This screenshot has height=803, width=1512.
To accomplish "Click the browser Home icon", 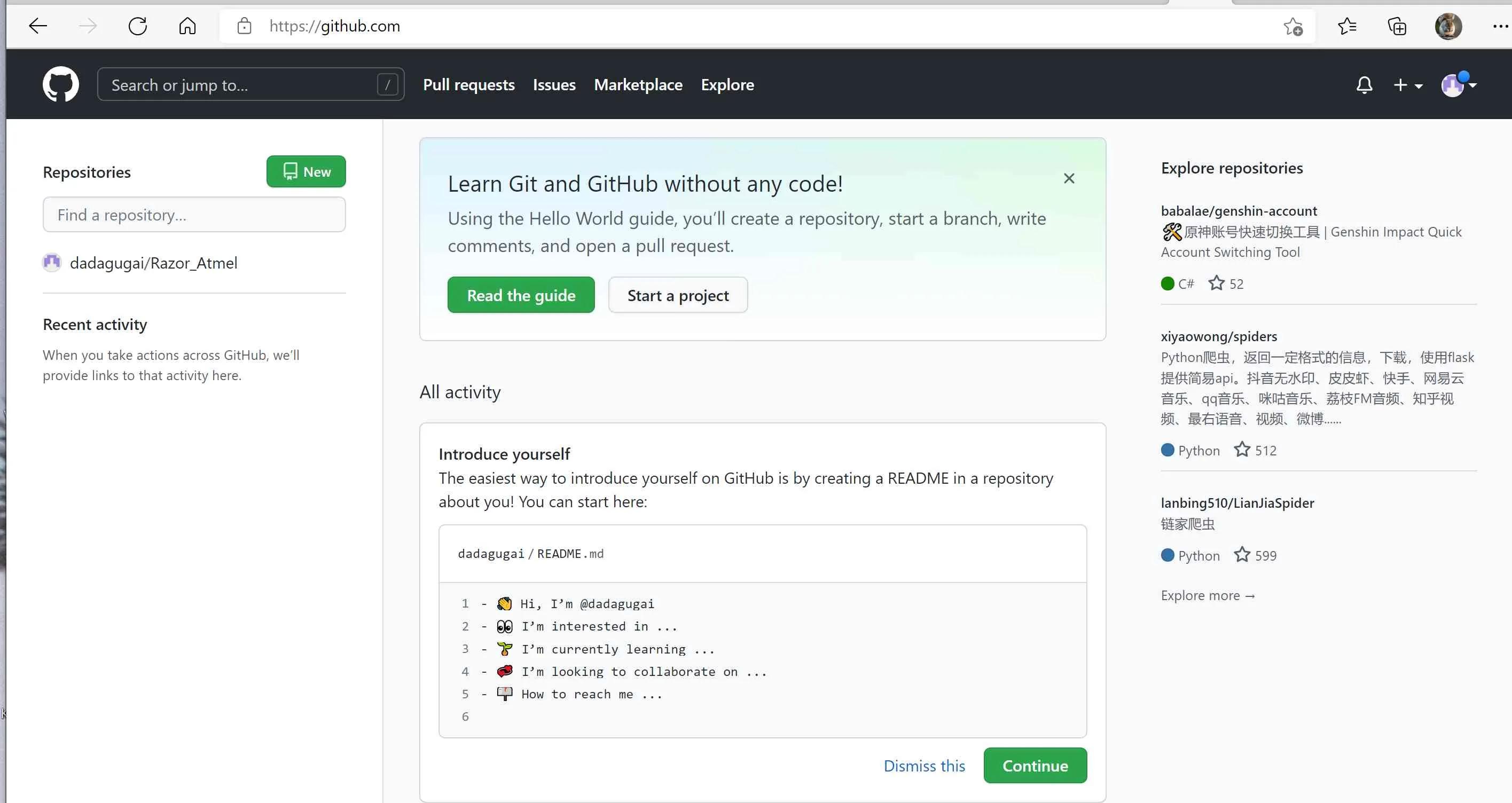I will tap(187, 26).
